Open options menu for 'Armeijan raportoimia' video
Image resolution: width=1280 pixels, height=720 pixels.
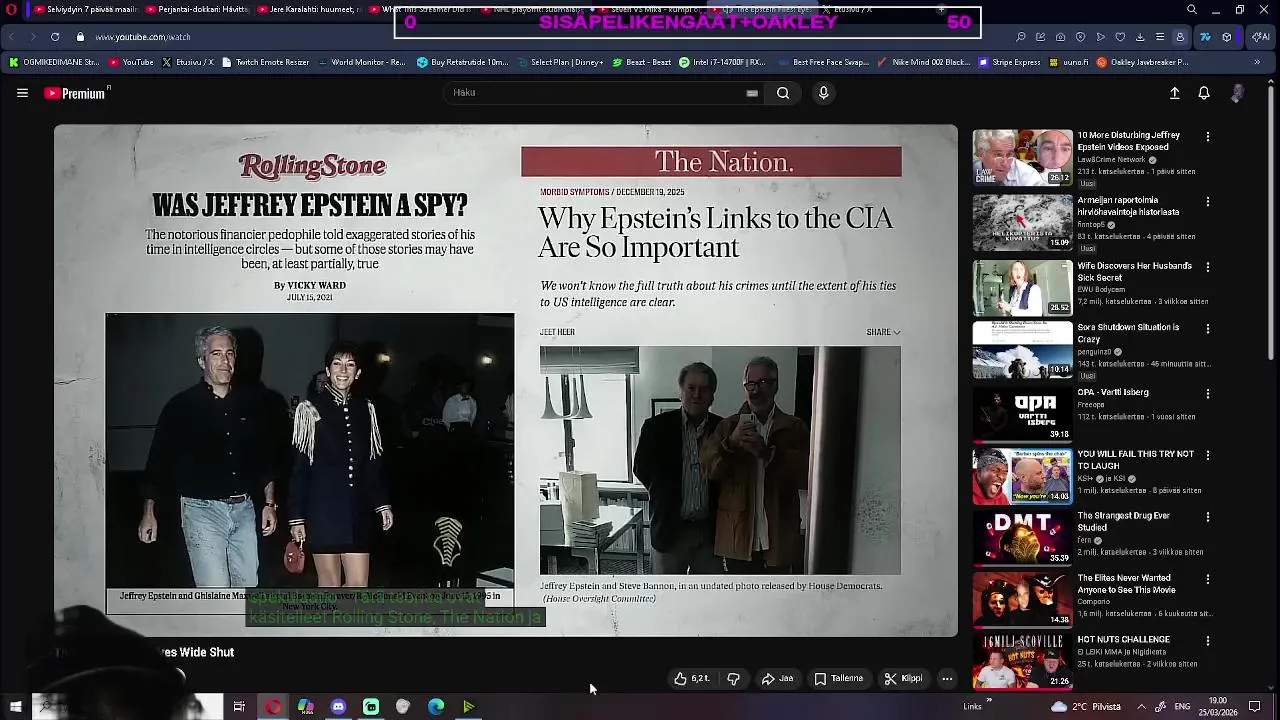tap(1208, 202)
